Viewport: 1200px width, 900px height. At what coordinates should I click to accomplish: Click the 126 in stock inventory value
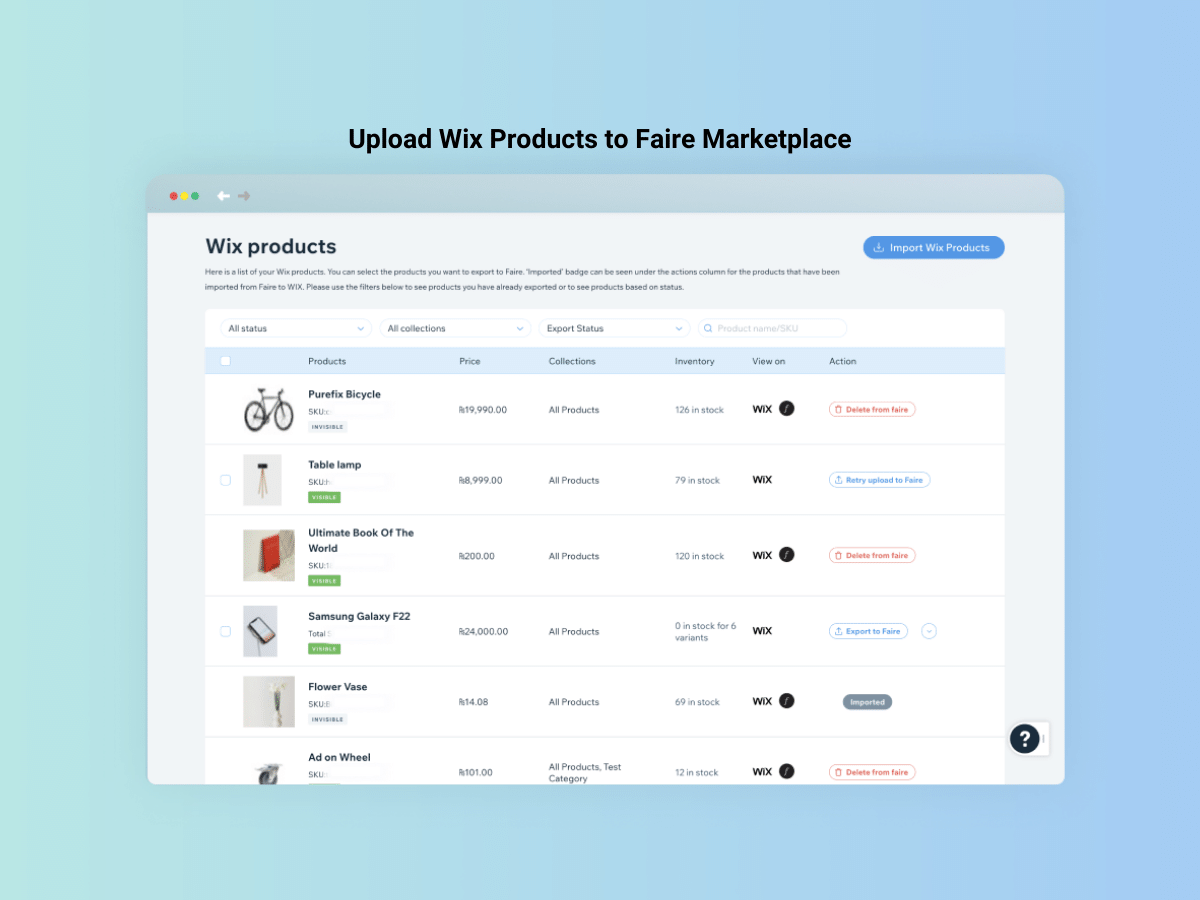(x=699, y=410)
